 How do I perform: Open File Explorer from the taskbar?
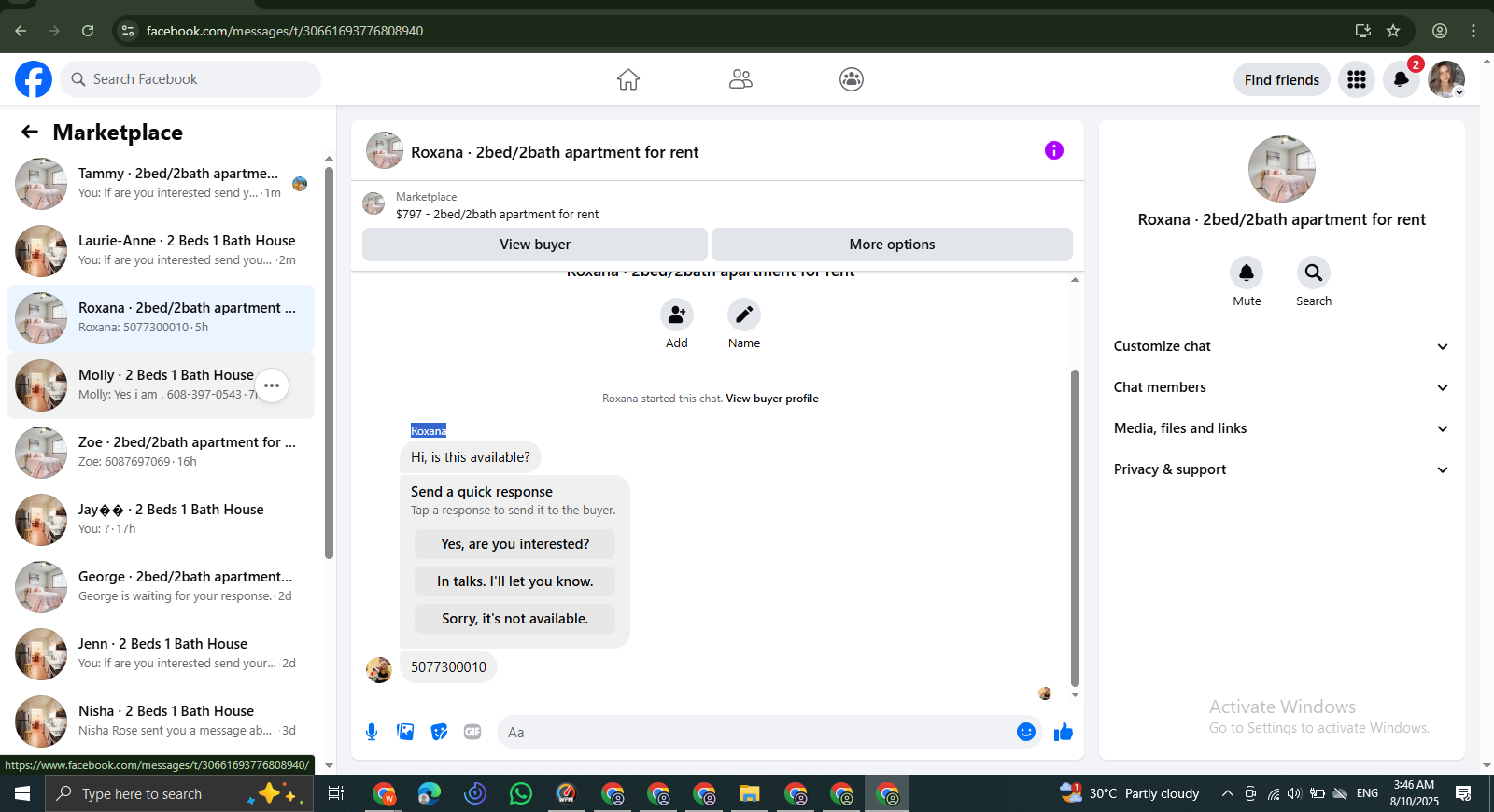click(750, 793)
